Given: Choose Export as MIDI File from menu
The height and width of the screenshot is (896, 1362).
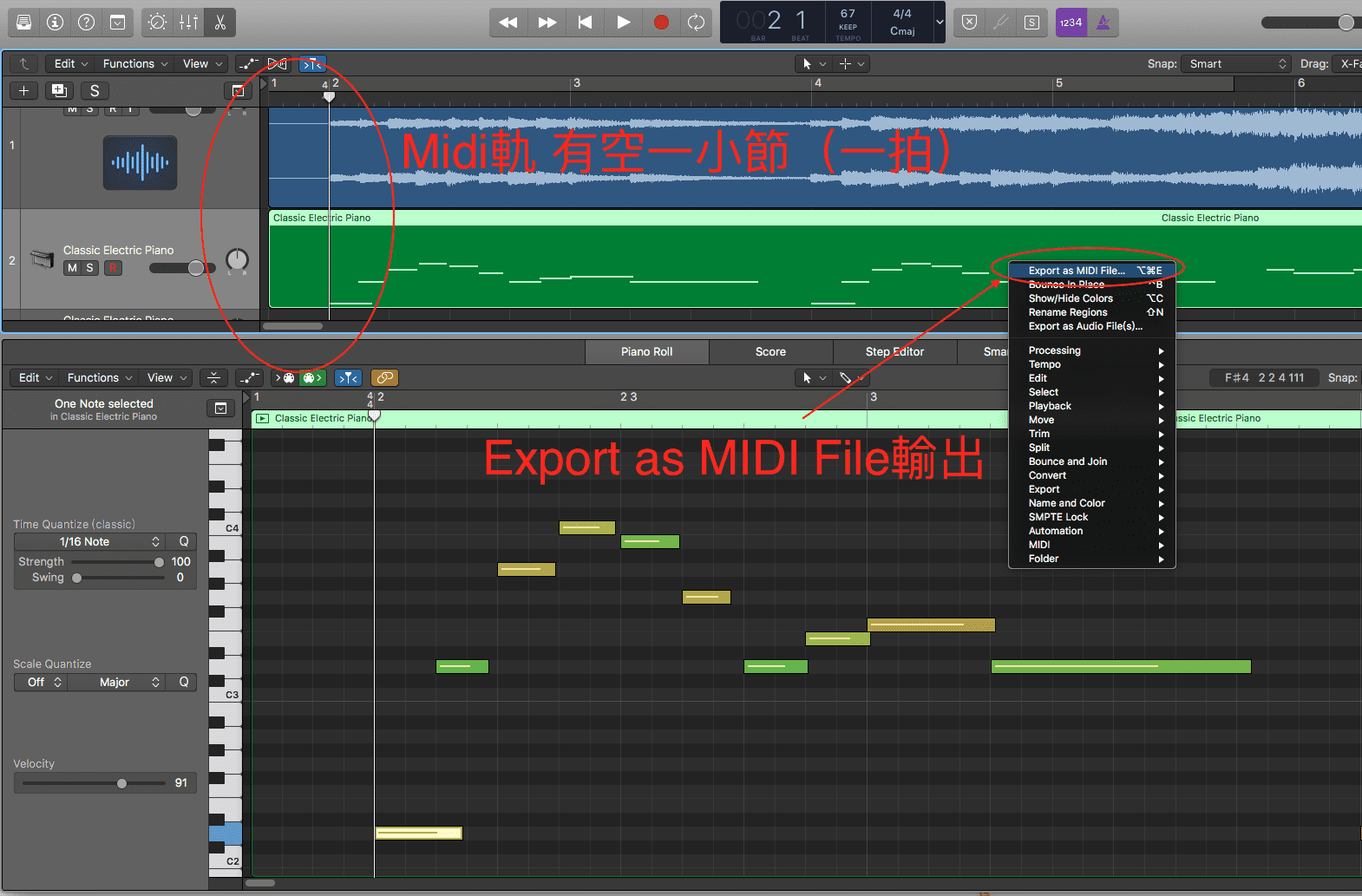Looking at the screenshot, I should 1092,271.
